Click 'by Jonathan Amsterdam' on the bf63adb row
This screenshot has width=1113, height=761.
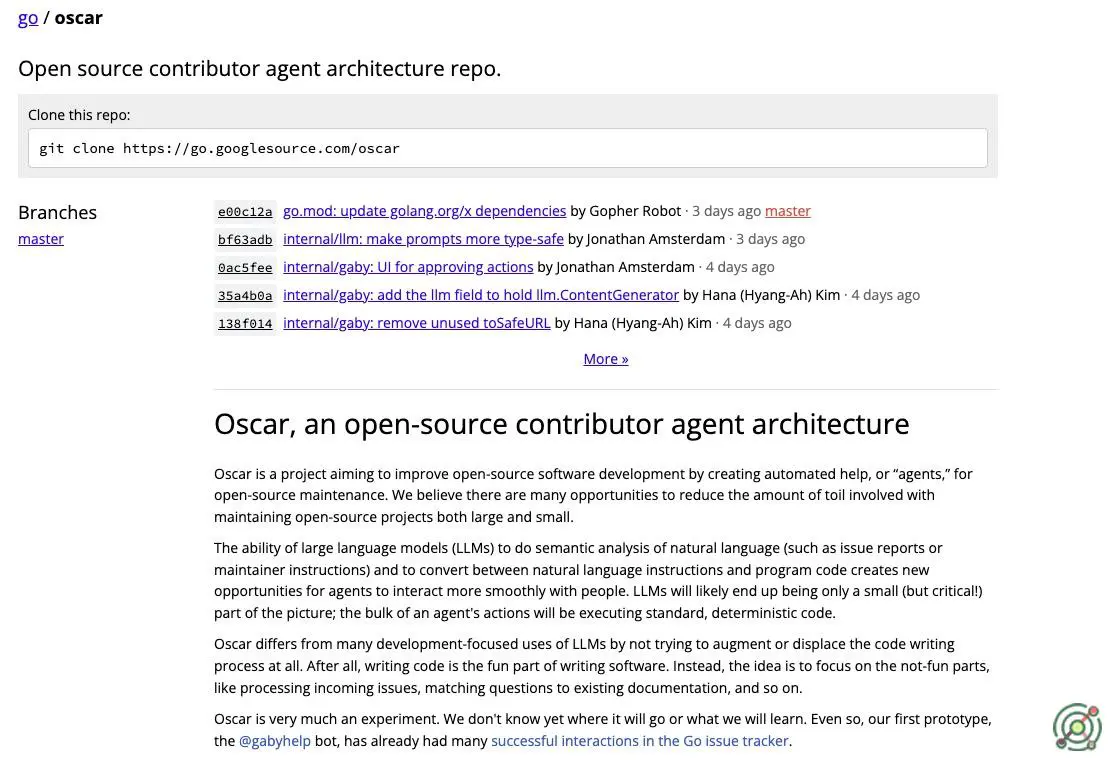point(646,239)
